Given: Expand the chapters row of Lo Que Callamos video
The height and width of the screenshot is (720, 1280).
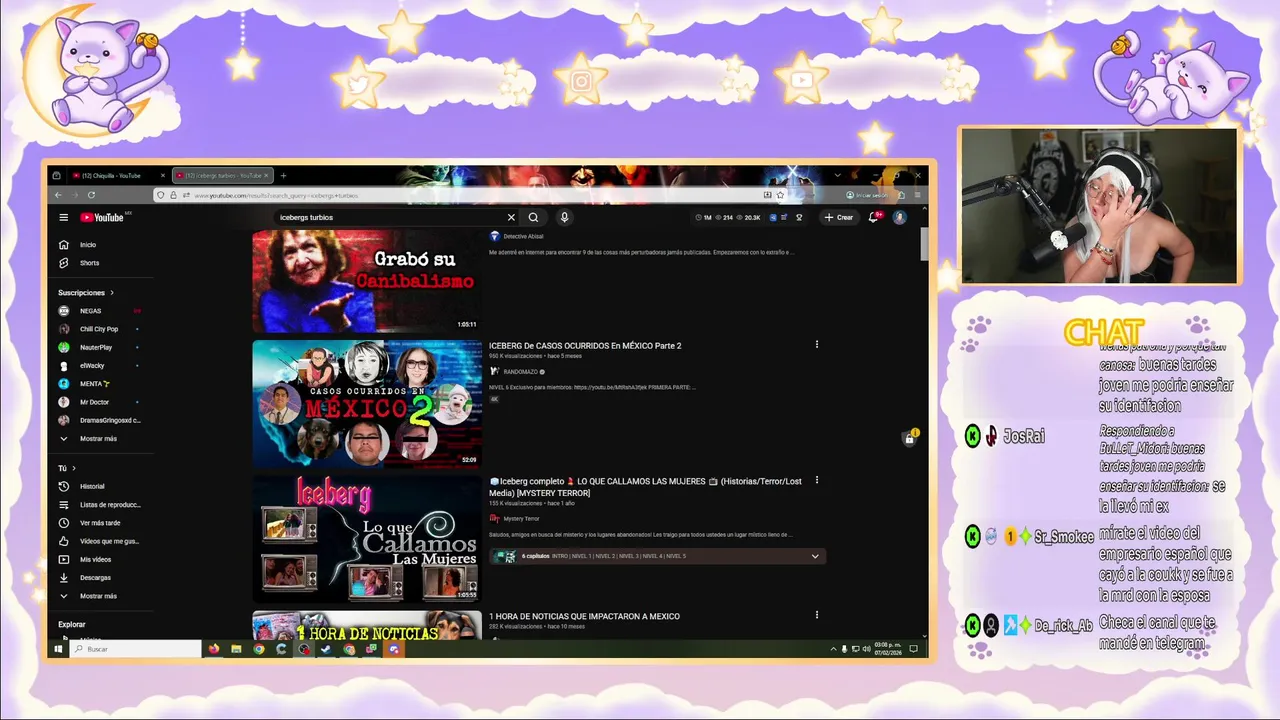Looking at the screenshot, I should coord(657,556).
